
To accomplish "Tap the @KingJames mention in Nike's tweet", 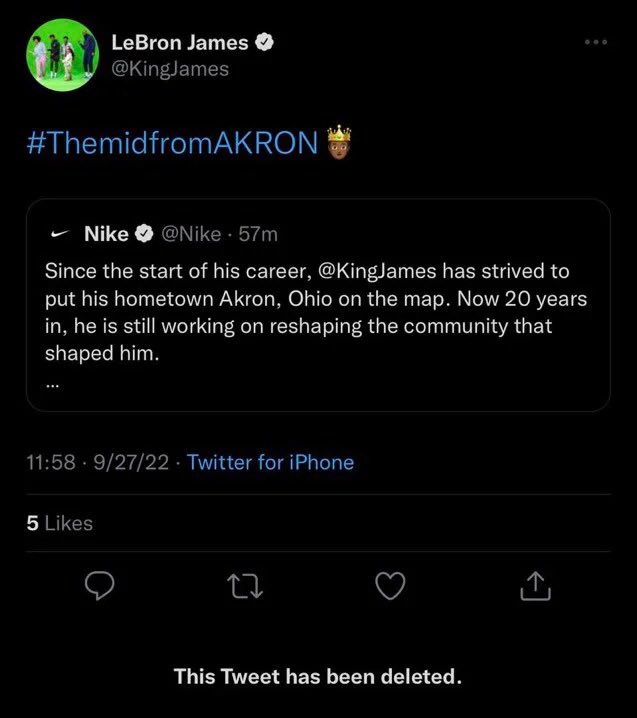I will coord(376,271).
